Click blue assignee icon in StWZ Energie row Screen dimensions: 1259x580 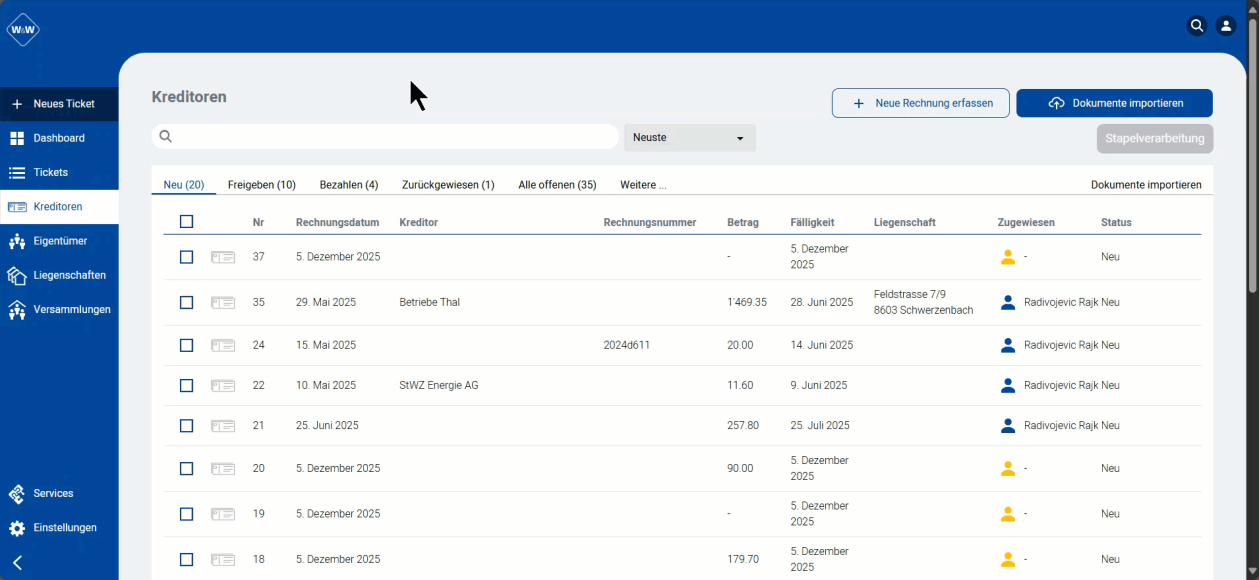coord(1008,385)
